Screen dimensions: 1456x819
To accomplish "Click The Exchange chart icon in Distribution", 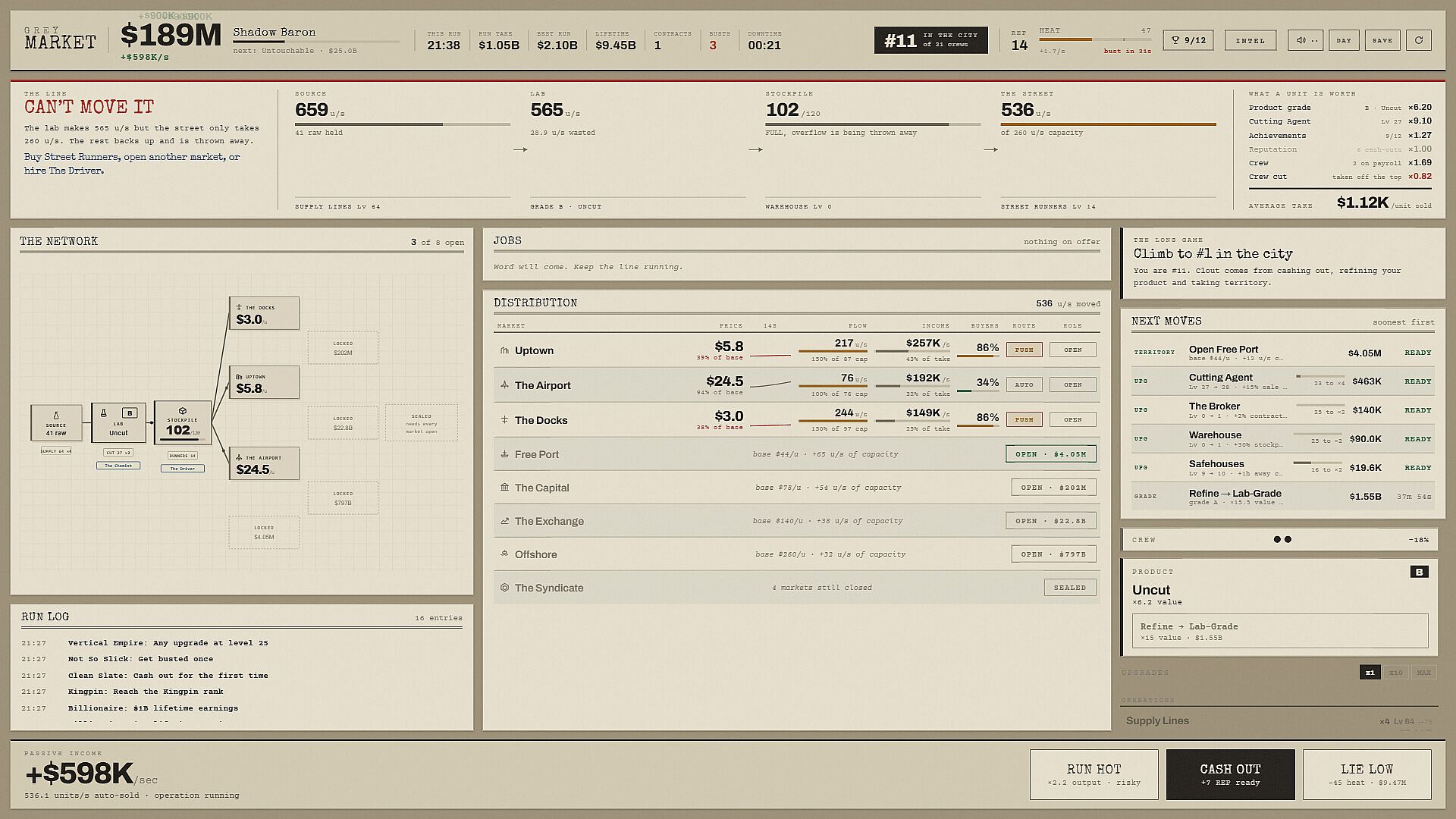I will coord(504,521).
